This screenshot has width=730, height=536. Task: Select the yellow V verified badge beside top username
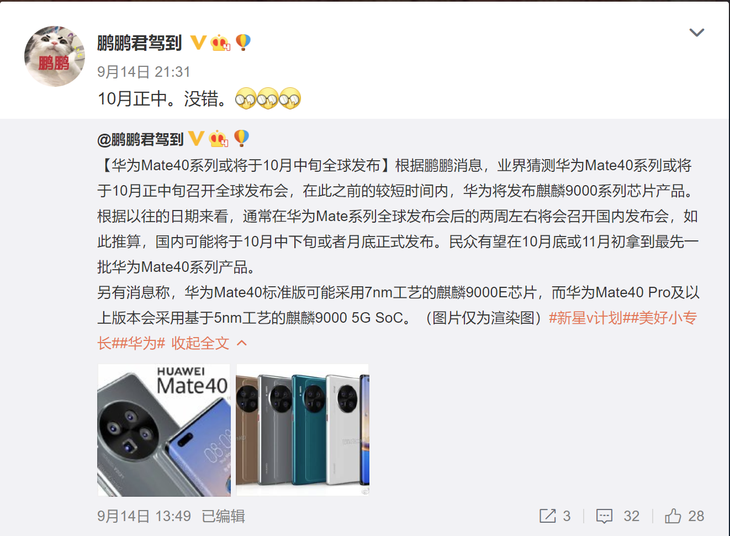pyautogui.click(x=198, y=43)
